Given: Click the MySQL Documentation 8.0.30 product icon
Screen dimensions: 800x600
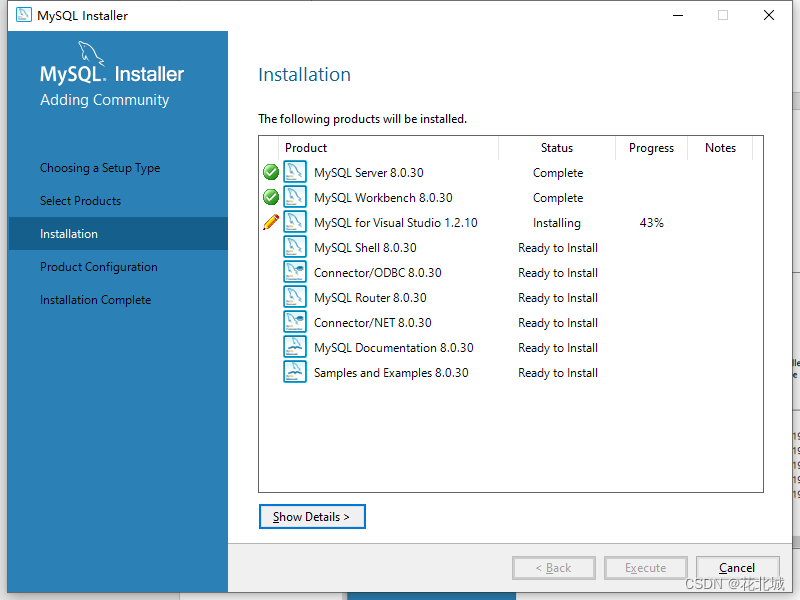Looking at the screenshot, I should (295, 347).
